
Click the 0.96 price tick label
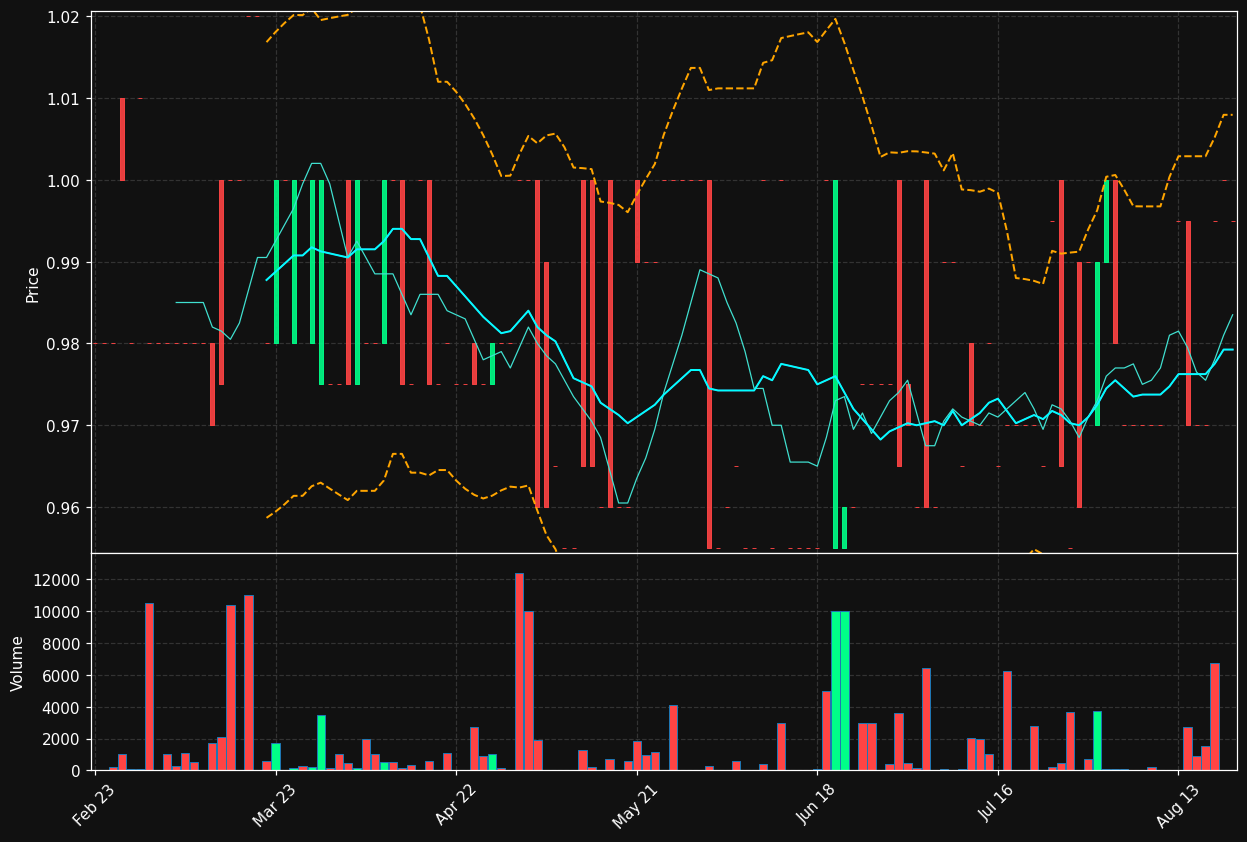[65, 508]
